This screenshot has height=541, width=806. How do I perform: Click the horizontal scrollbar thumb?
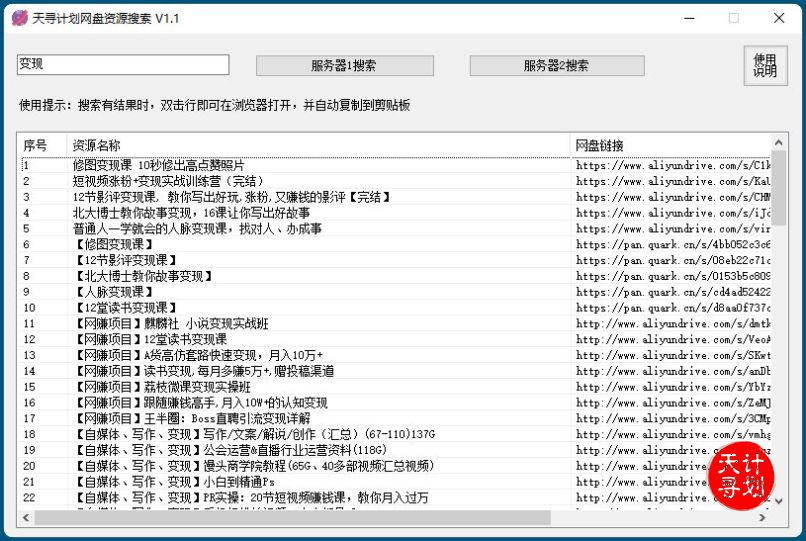pyautogui.click(x=292, y=517)
